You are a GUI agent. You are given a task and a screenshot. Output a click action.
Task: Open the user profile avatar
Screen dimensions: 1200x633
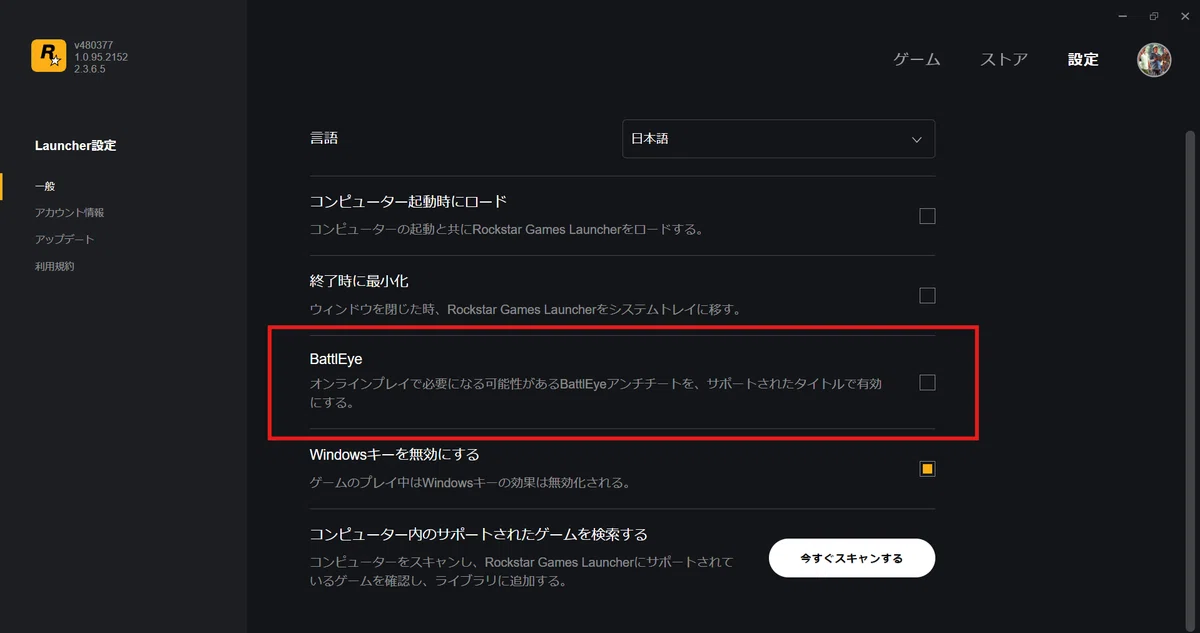click(1154, 60)
